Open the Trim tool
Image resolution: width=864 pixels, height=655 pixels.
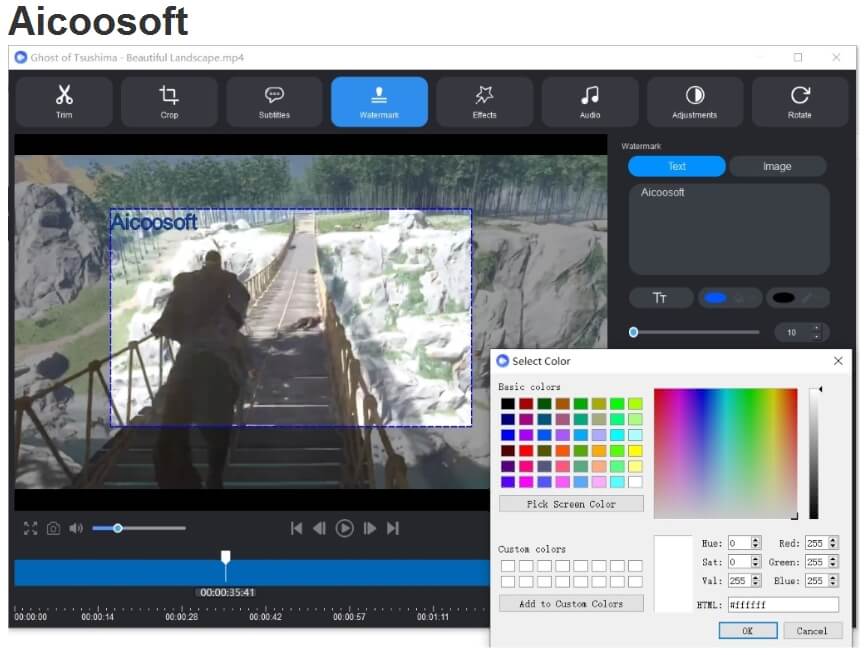tap(64, 102)
